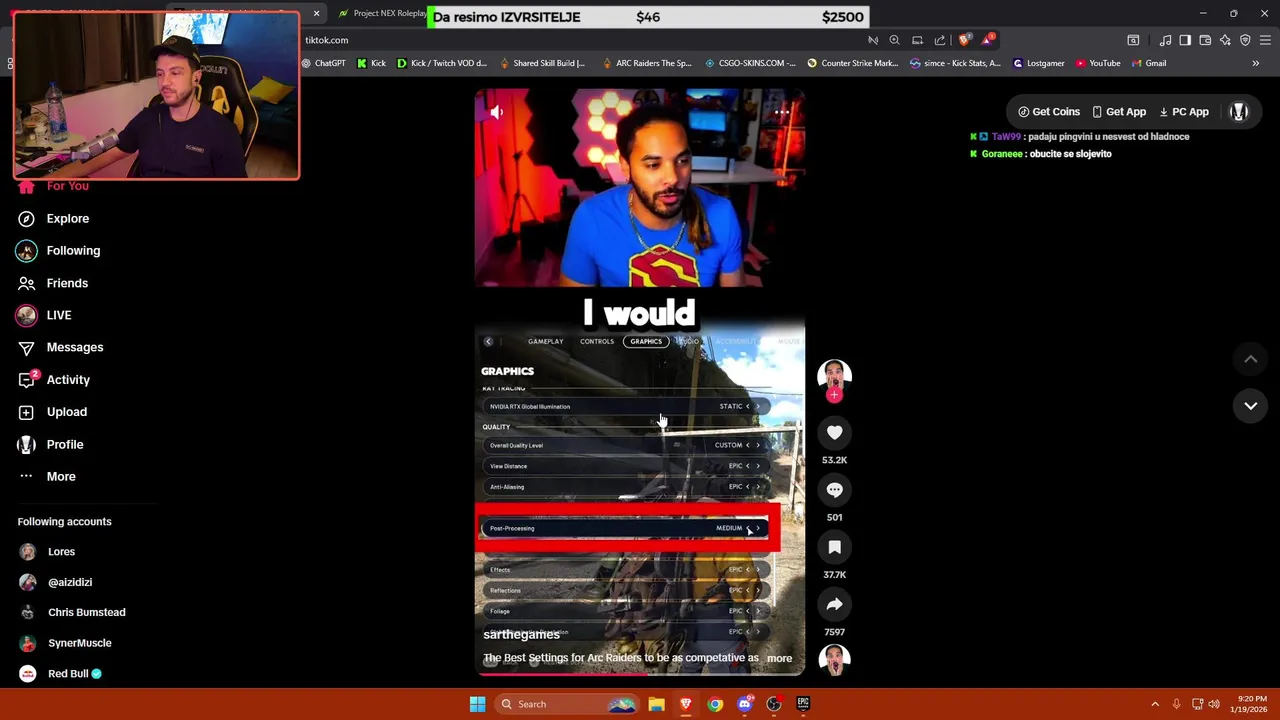
Task: Expand video caption with more
Action: click(x=779, y=658)
